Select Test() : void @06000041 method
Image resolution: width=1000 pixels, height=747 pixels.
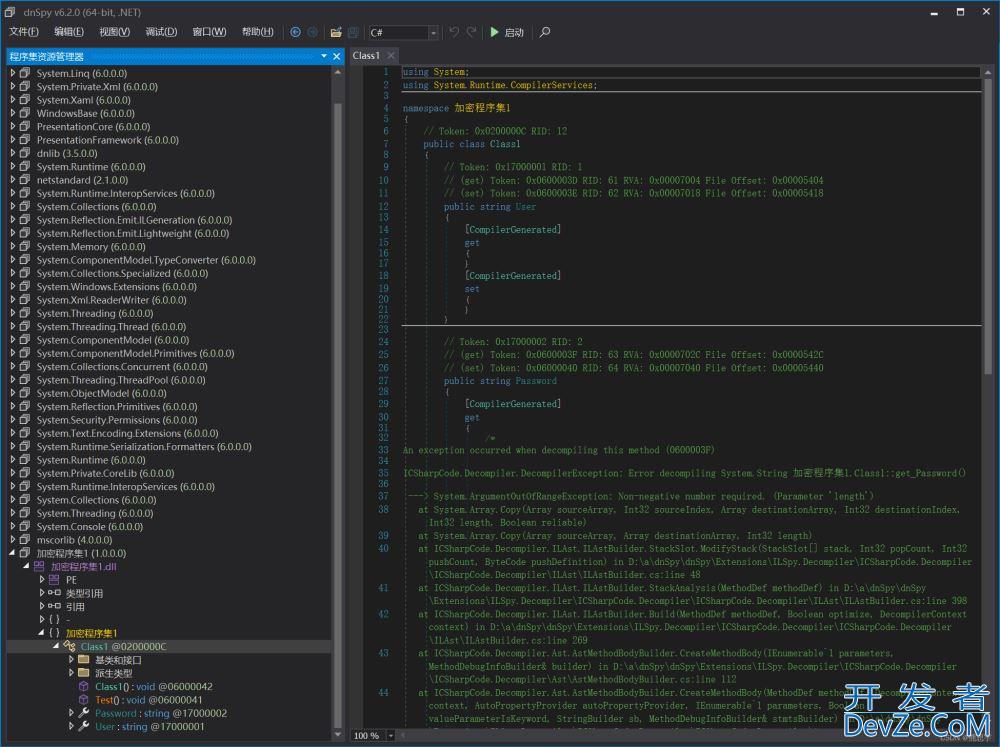pyautogui.click(x=149, y=700)
